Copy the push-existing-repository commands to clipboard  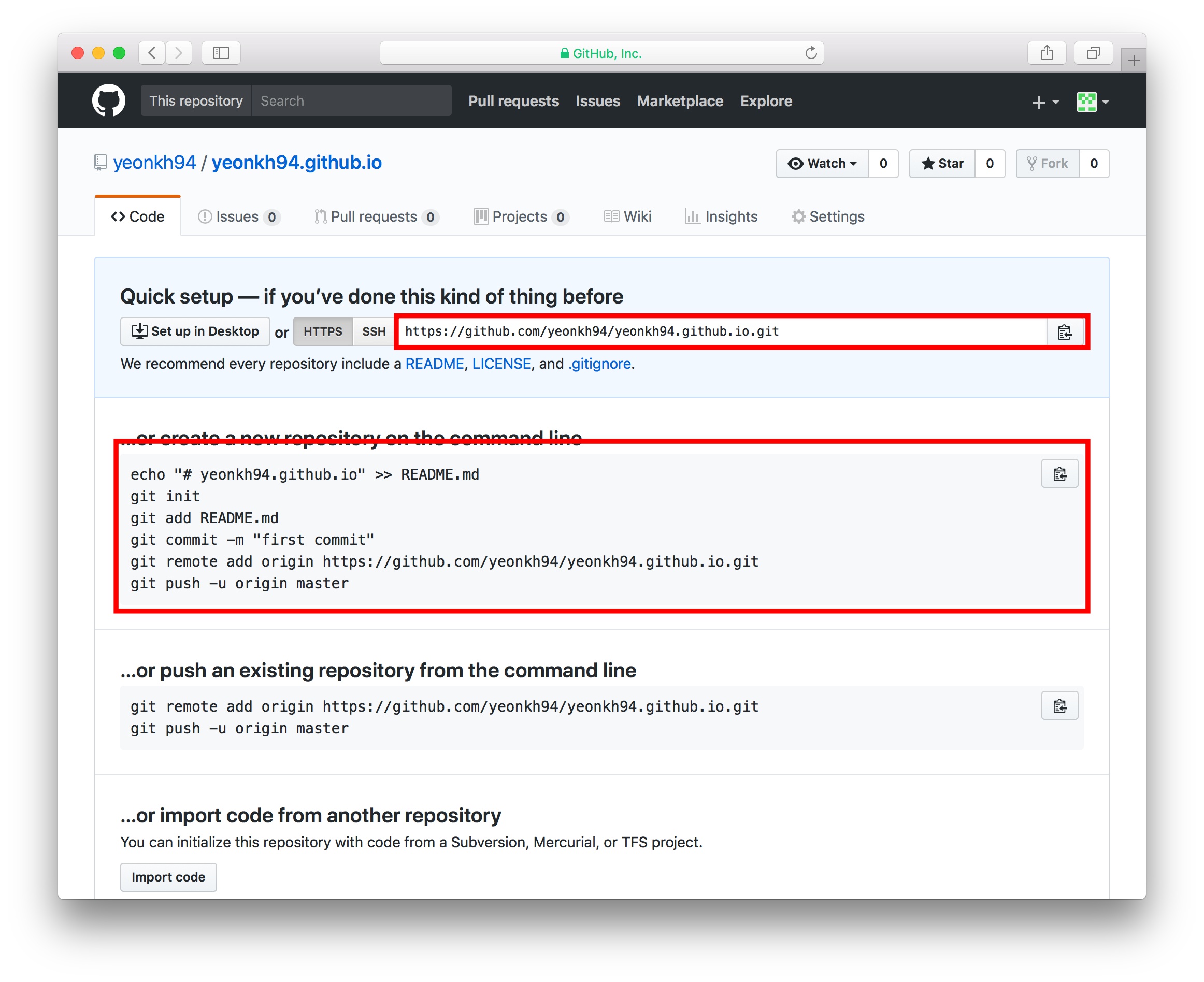[1060, 706]
